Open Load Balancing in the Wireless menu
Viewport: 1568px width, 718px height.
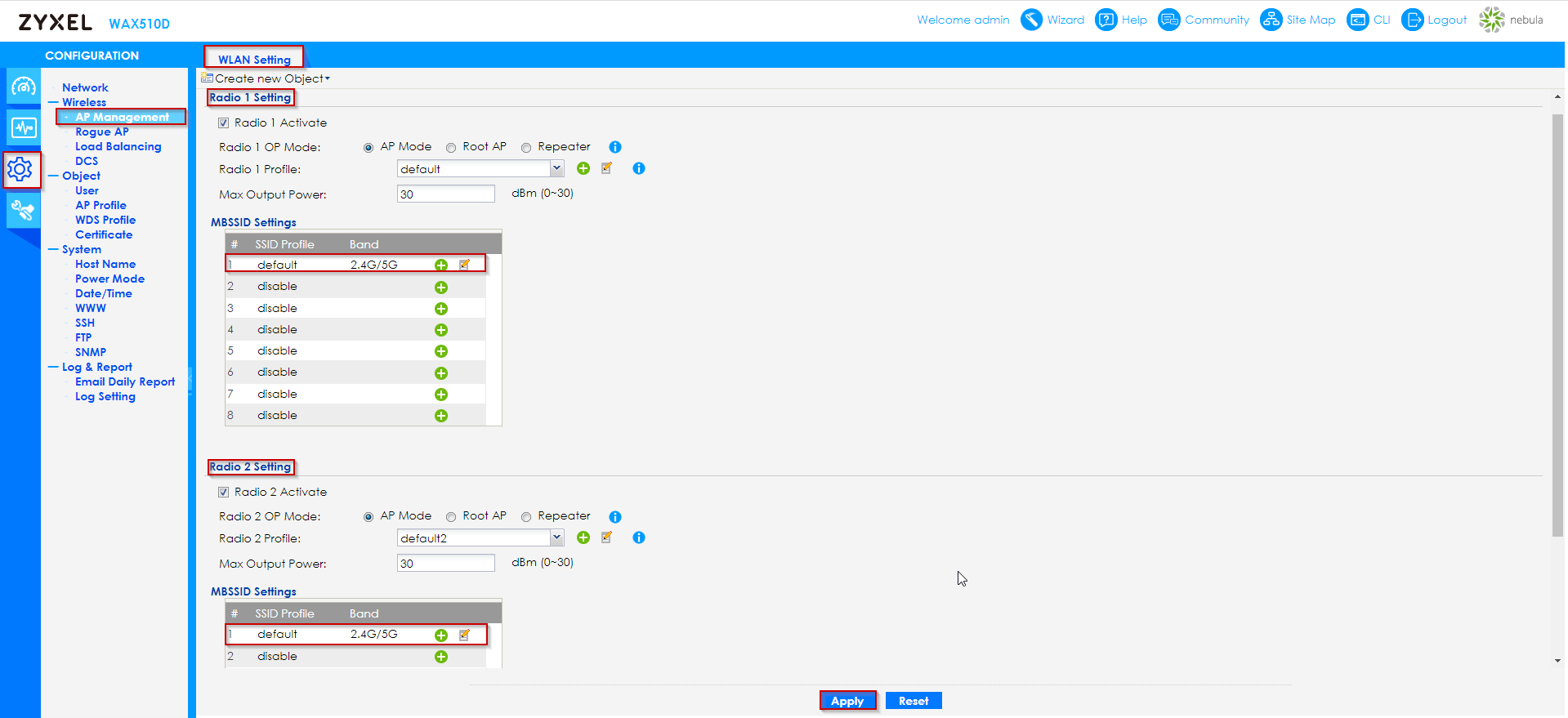click(118, 146)
